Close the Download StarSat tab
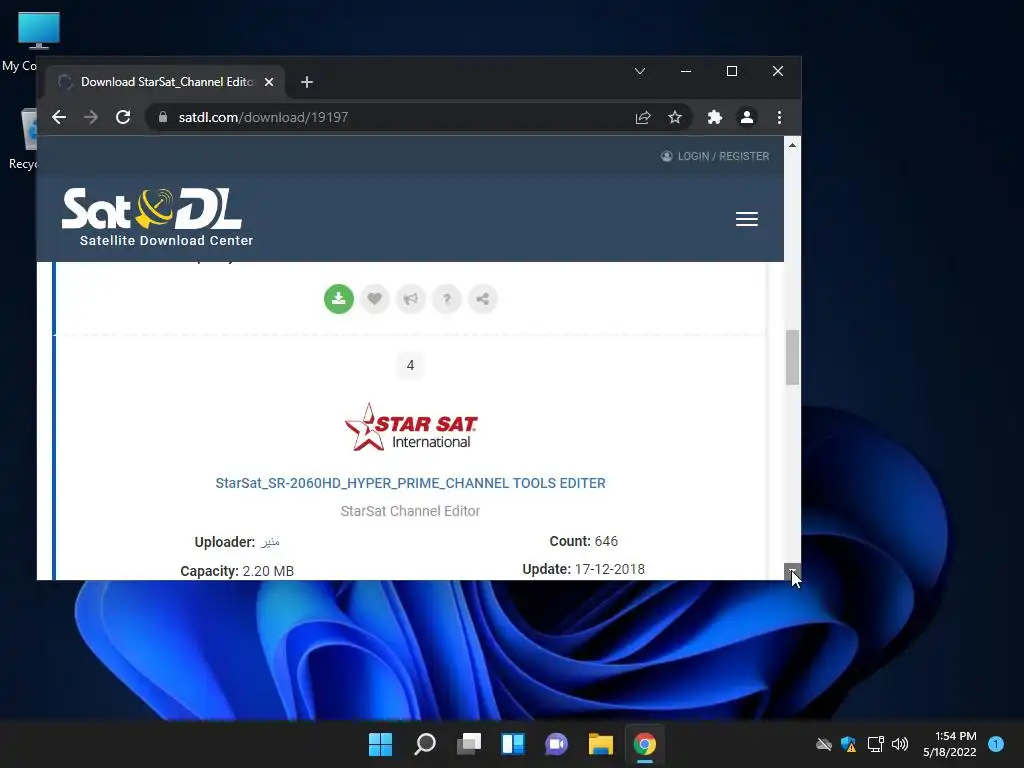Image resolution: width=1024 pixels, height=768 pixels. (269, 82)
